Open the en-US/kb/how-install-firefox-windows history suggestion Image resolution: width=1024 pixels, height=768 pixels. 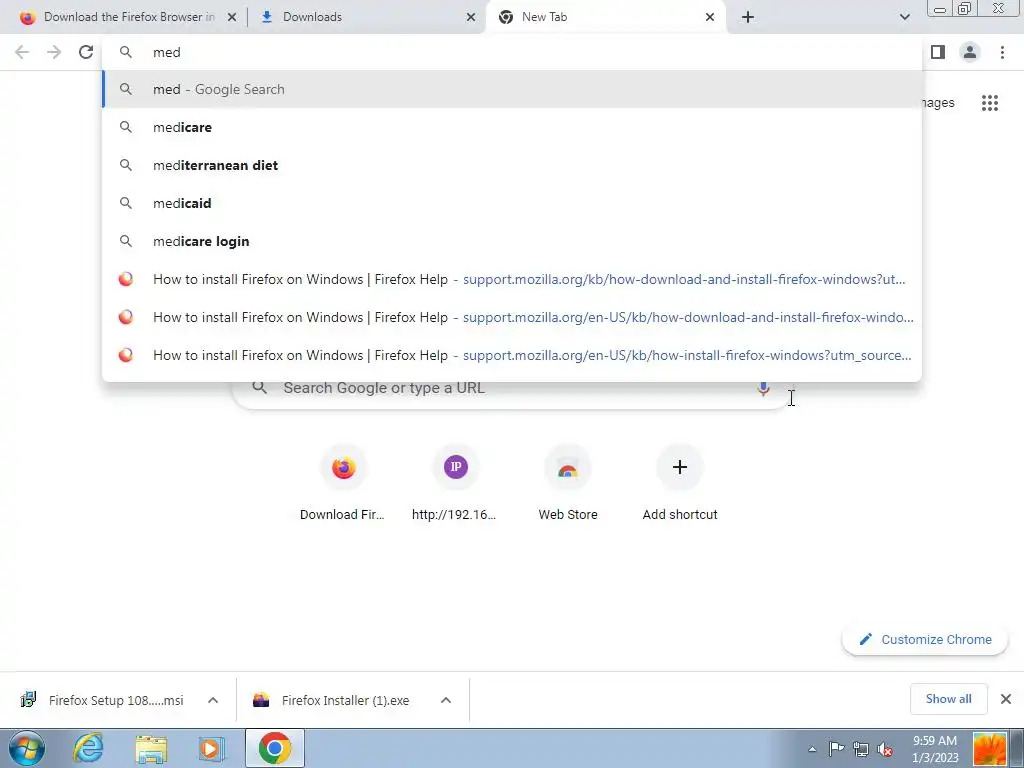tap(512, 355)
